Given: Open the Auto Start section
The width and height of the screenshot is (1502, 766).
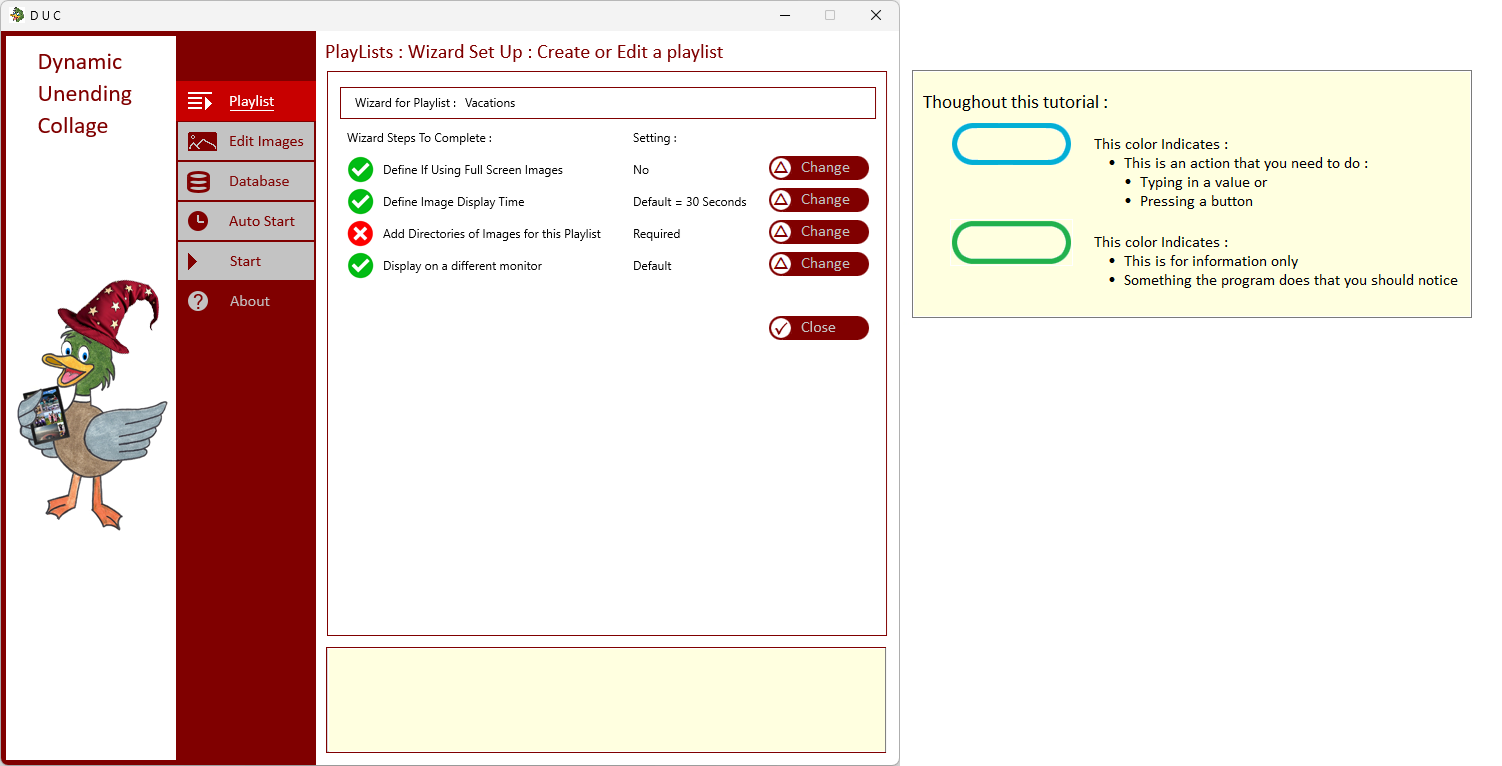Looking at the screenshot, I should pos(246,221).
